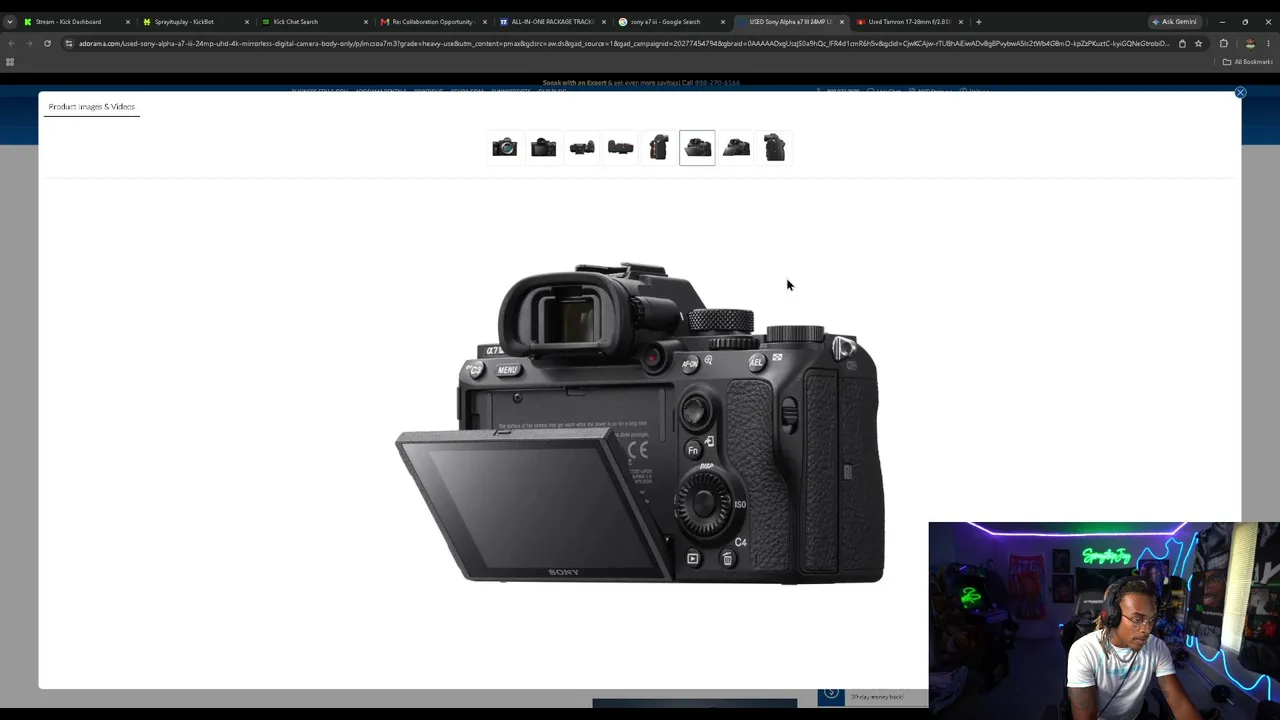This screenshot has width=1280, height=720.
Task: Open Ask Gemini
Action: coord(1175,22)
